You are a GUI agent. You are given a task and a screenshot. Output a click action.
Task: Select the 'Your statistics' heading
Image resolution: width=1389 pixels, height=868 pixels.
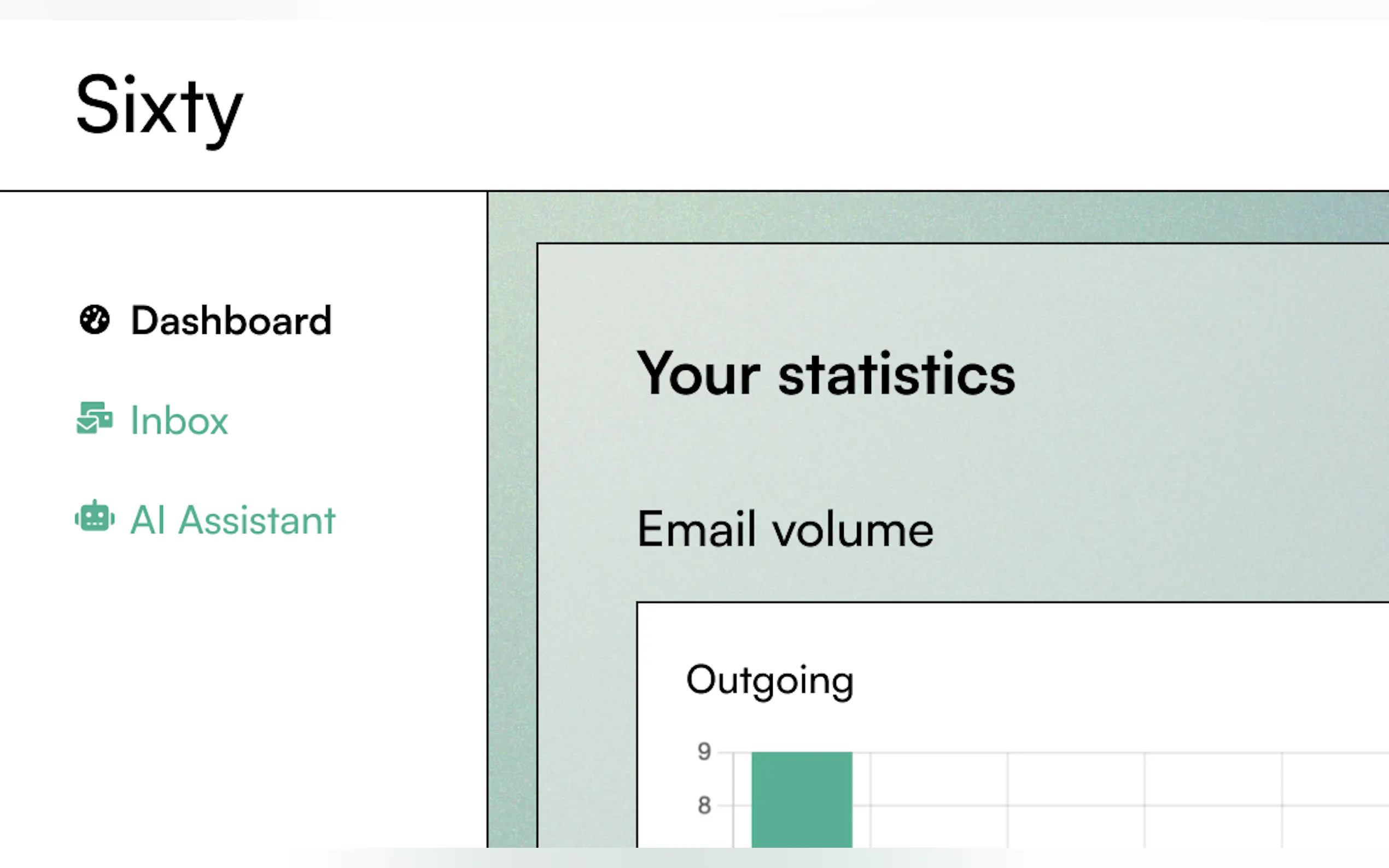pos(826,374)
